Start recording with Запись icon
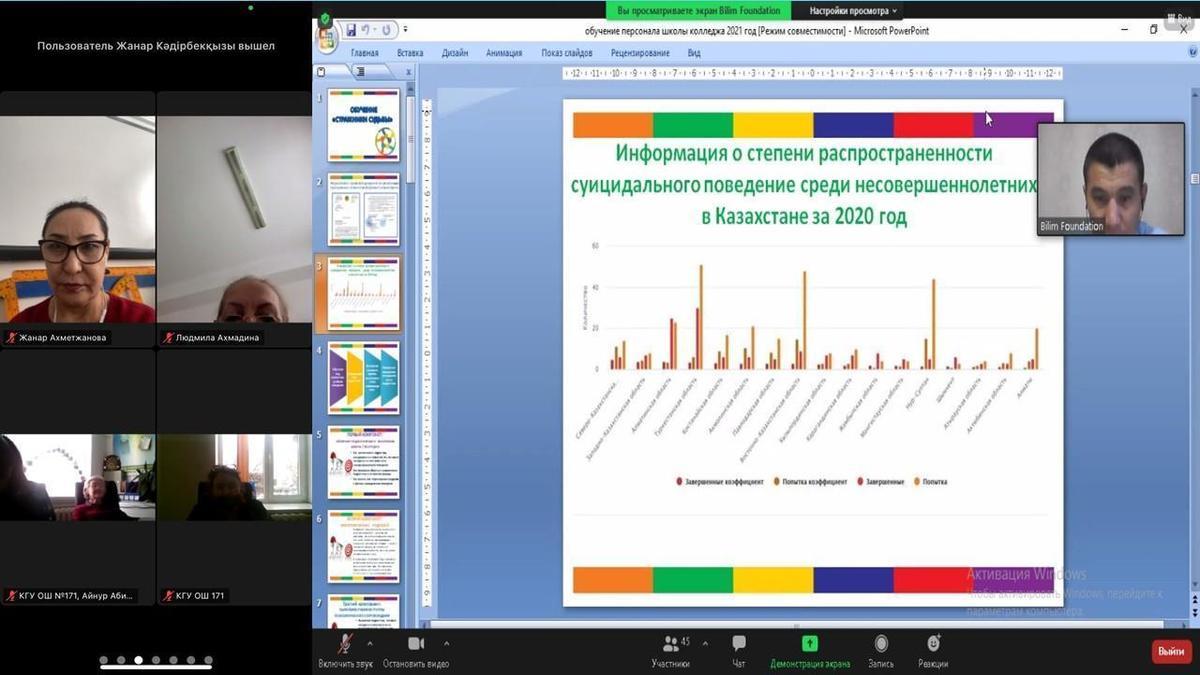Viewport: 1200px width, 675px height. pos(881,644)
